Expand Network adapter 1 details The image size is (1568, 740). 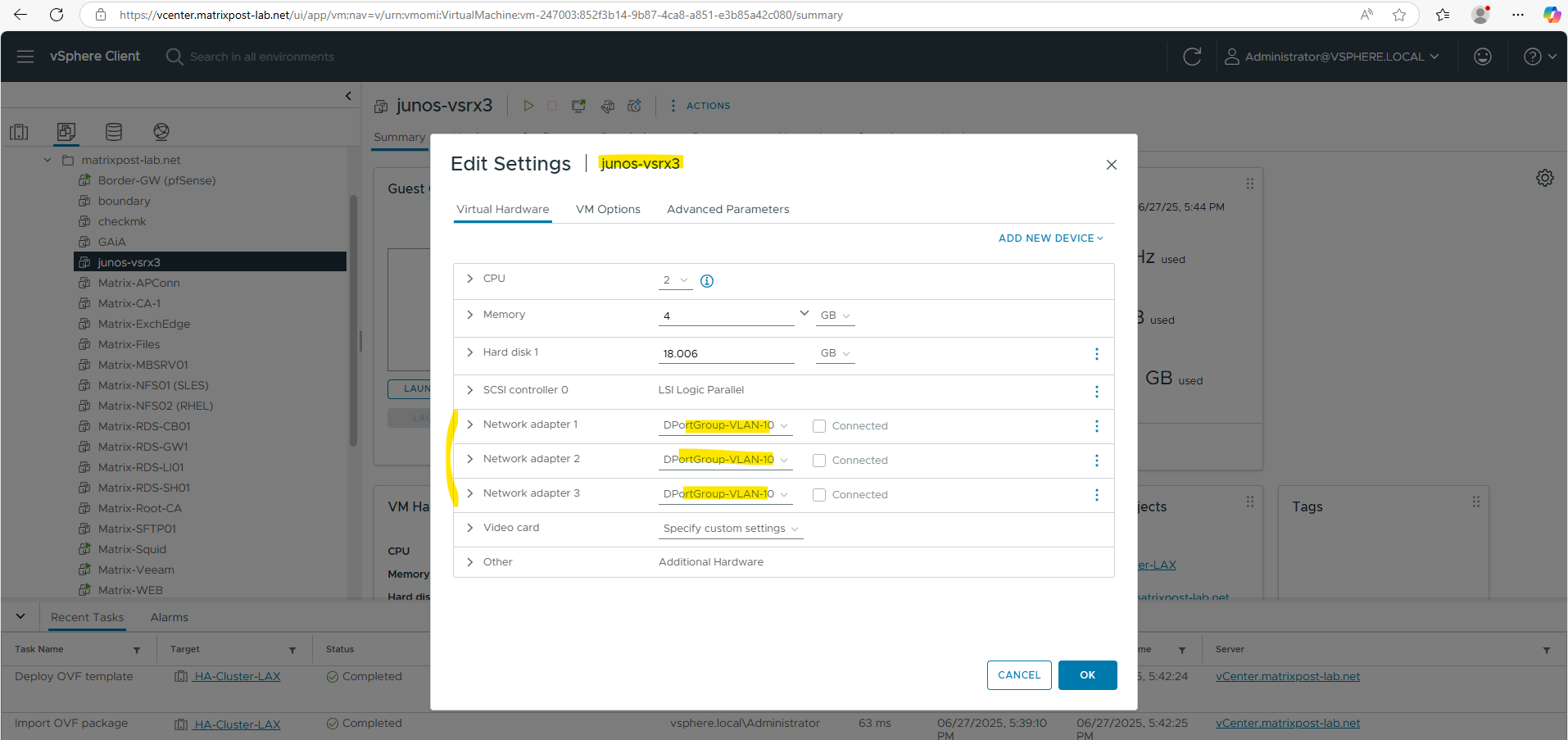point(469,424)
